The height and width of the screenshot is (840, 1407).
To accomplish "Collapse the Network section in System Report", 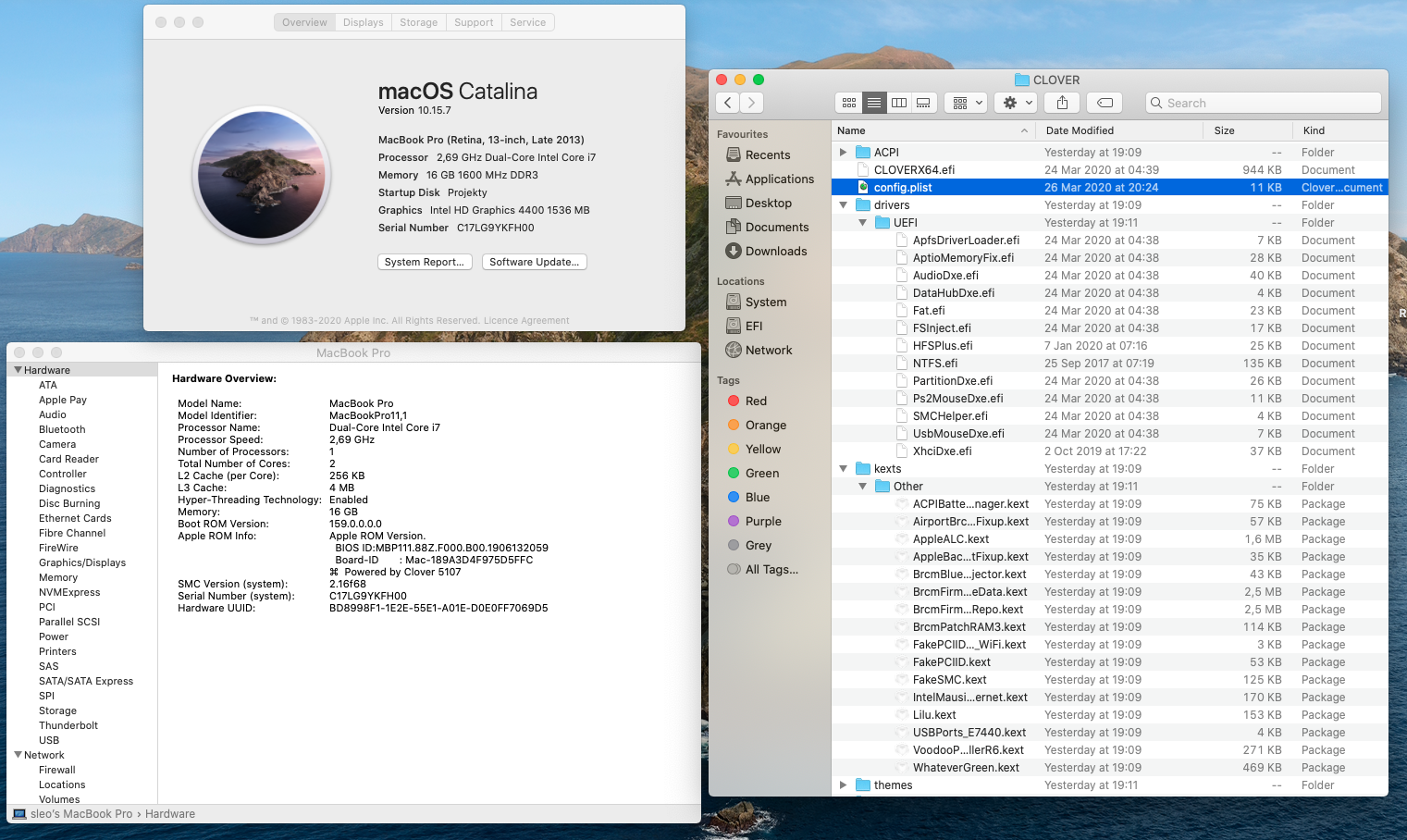I will (18, 755).
